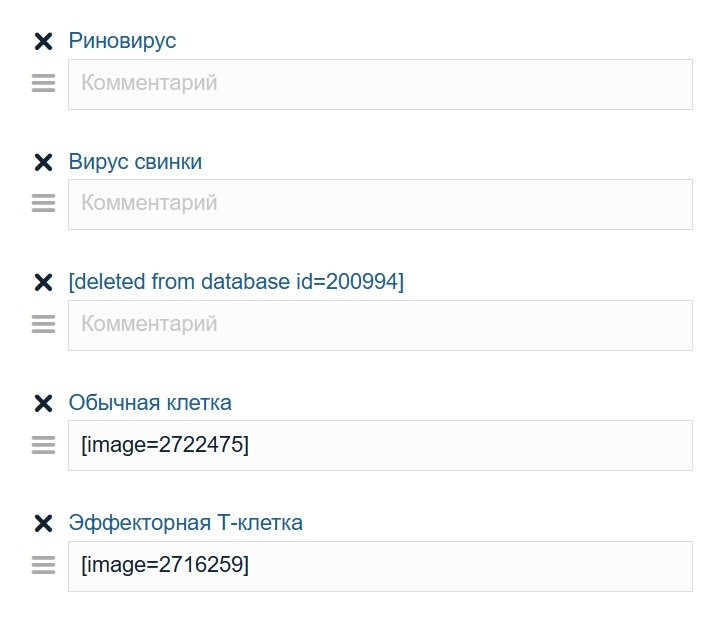Remove the Риновирус entry with X icon
Screen dimensions: 725x625
point(43,41)
